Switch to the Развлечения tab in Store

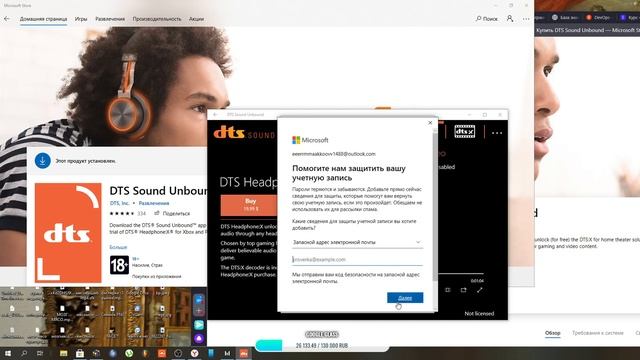click(x=110, y=19)
